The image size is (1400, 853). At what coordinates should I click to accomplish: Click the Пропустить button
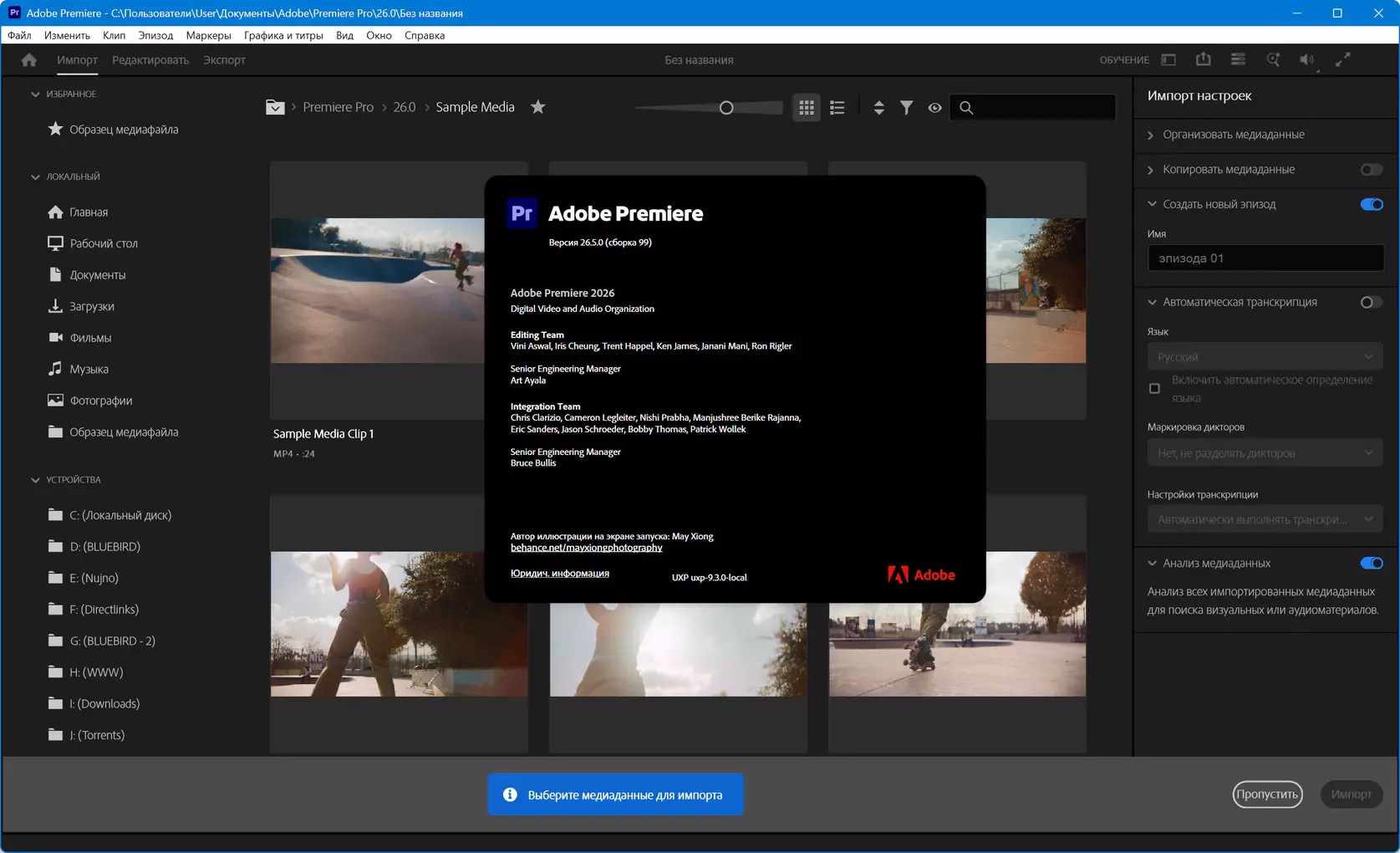pos(1267,794)
